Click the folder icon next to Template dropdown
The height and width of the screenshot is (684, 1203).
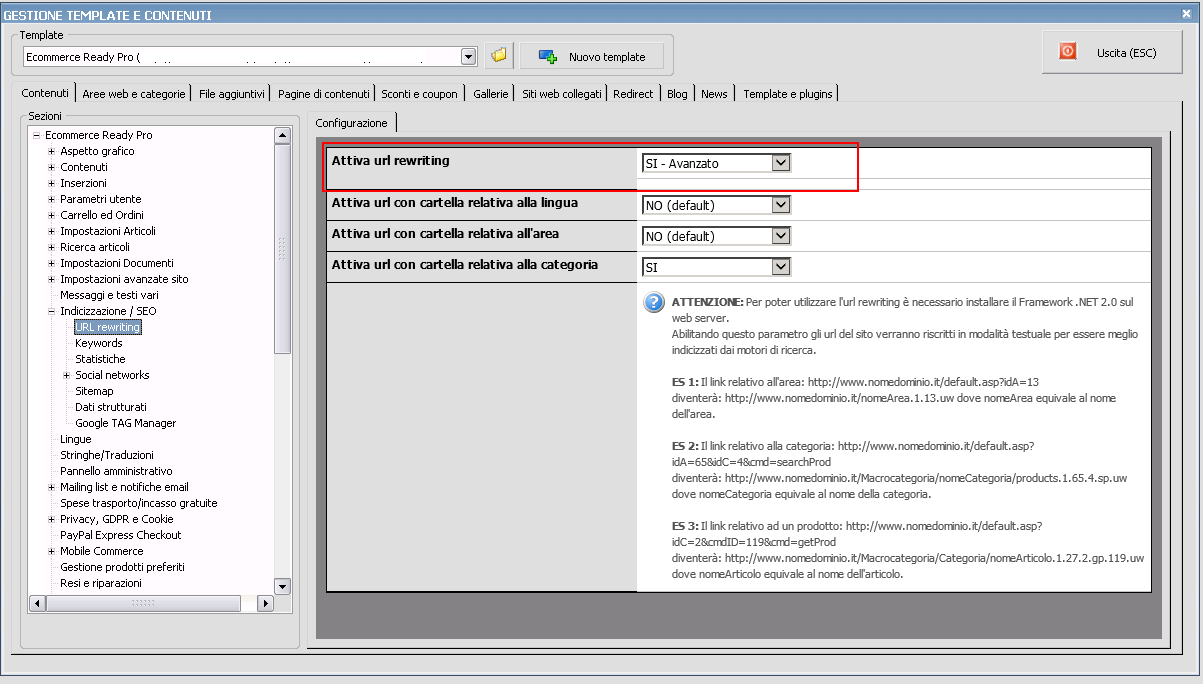(499, 56)
